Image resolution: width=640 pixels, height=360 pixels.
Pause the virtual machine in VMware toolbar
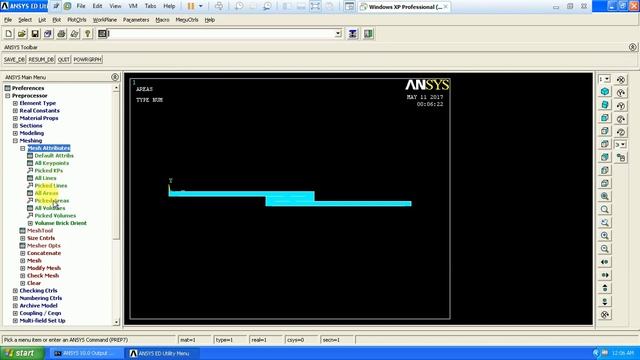coord(191,6)
